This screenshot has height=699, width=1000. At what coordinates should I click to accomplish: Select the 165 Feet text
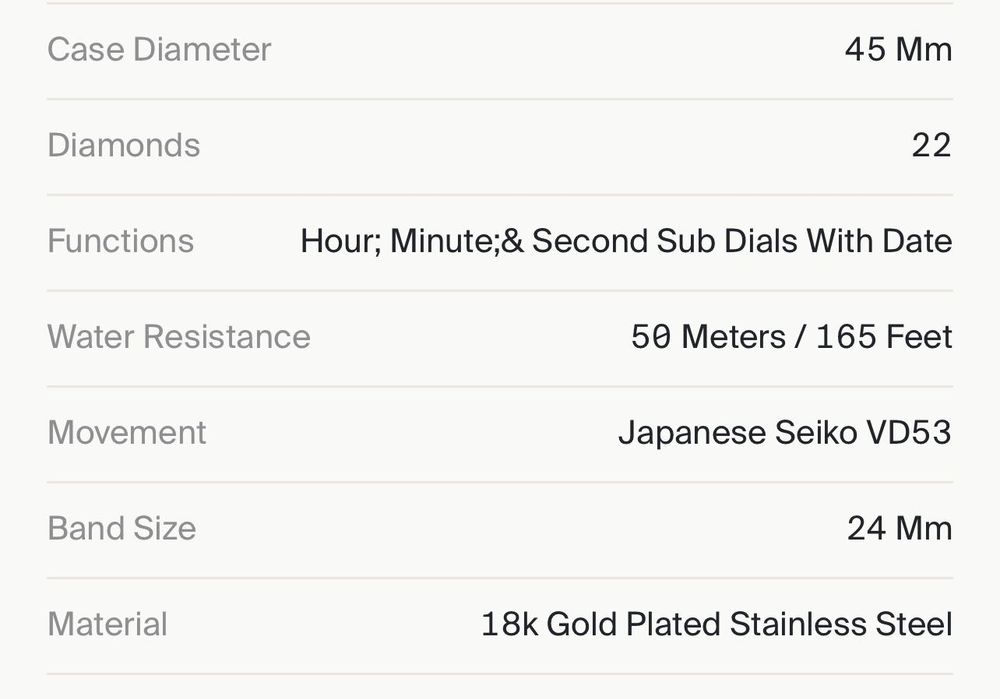pos(883,337)
